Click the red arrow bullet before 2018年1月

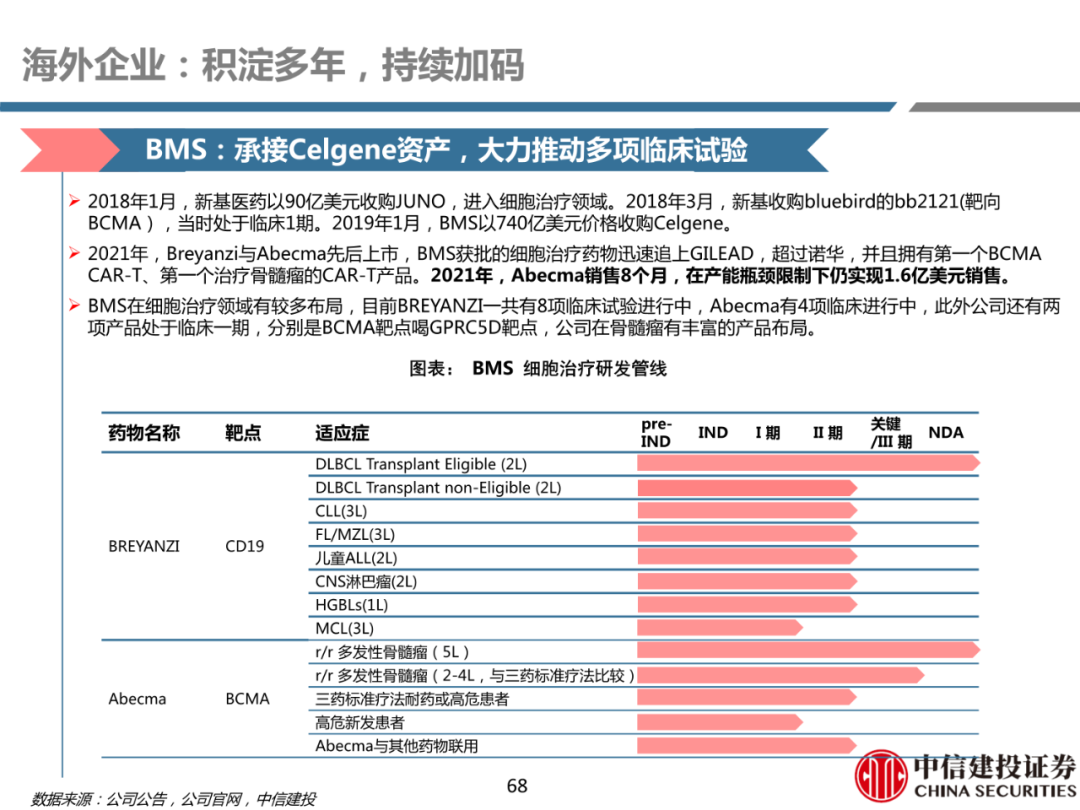point(74,201)
